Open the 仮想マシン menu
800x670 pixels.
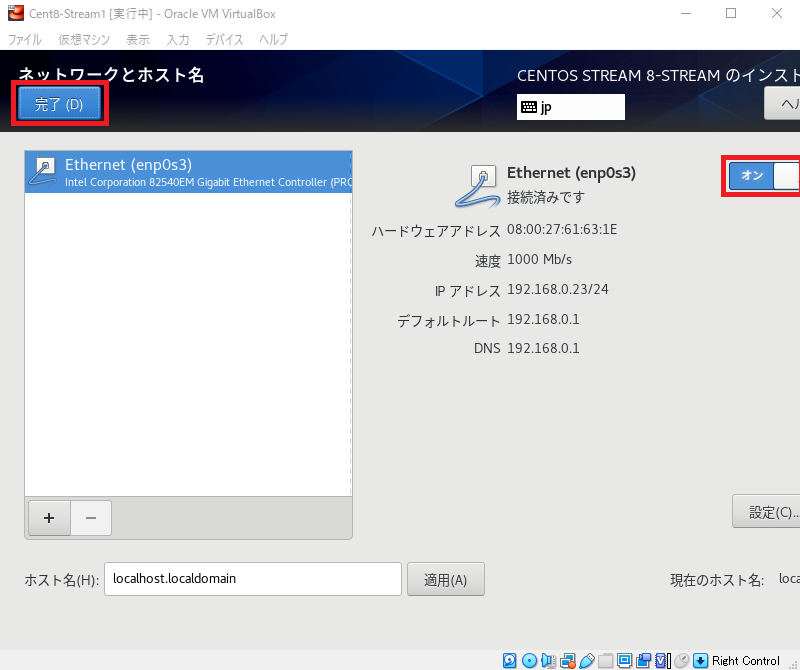[84, 39]
